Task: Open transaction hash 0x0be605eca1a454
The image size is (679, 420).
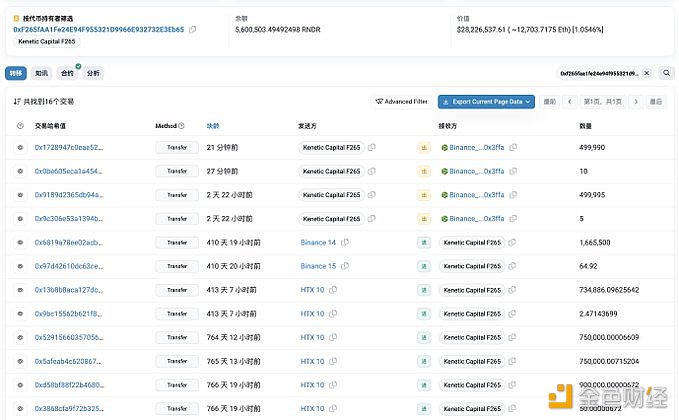Action: click(68, 171)
